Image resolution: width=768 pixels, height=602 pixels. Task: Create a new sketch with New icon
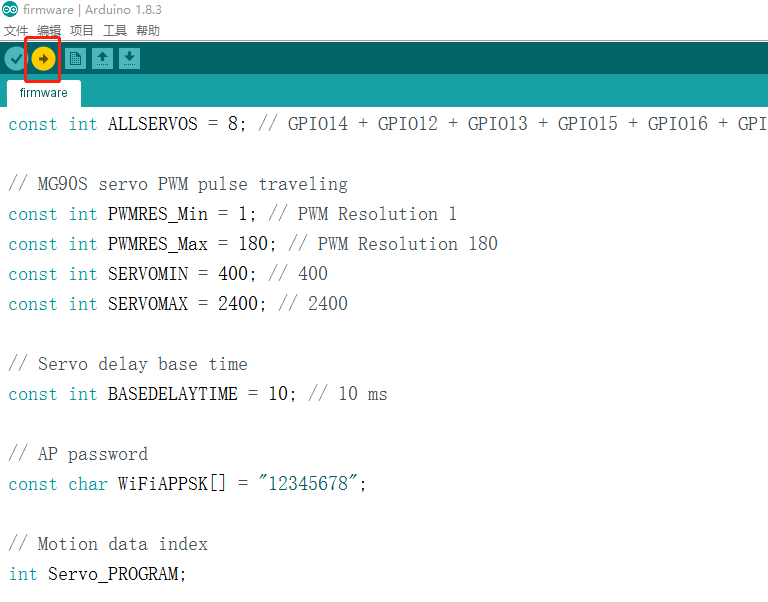click(x=75, y=59)
